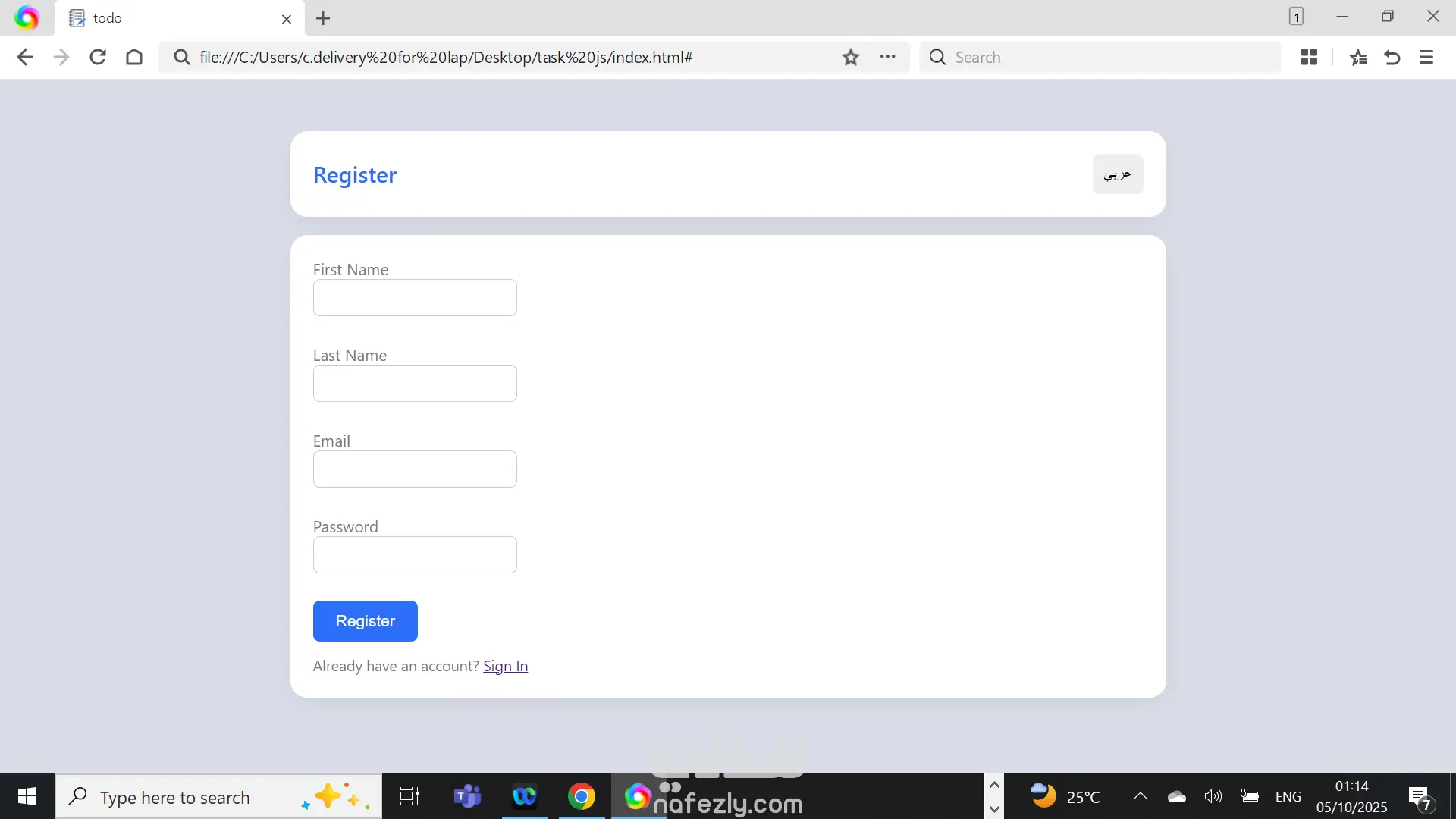The height and width of the screenshot is (819, 1456).
Task: Focus the Password input field
Action: [415, 555]
